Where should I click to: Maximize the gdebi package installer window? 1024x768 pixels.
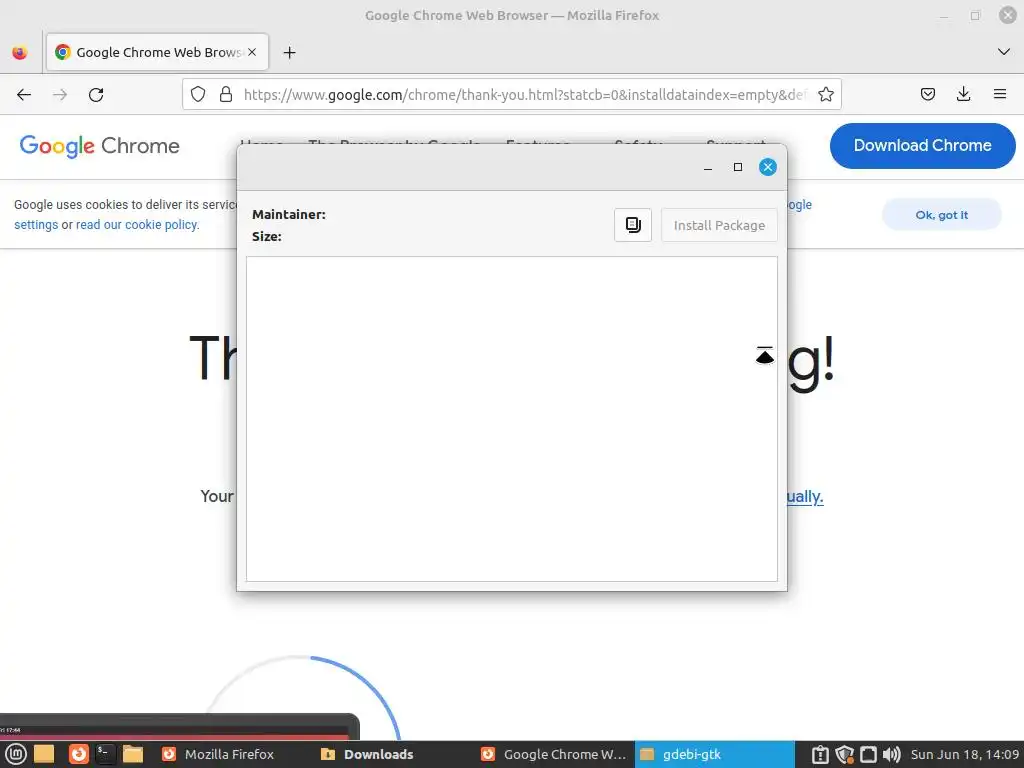(738, 167)
